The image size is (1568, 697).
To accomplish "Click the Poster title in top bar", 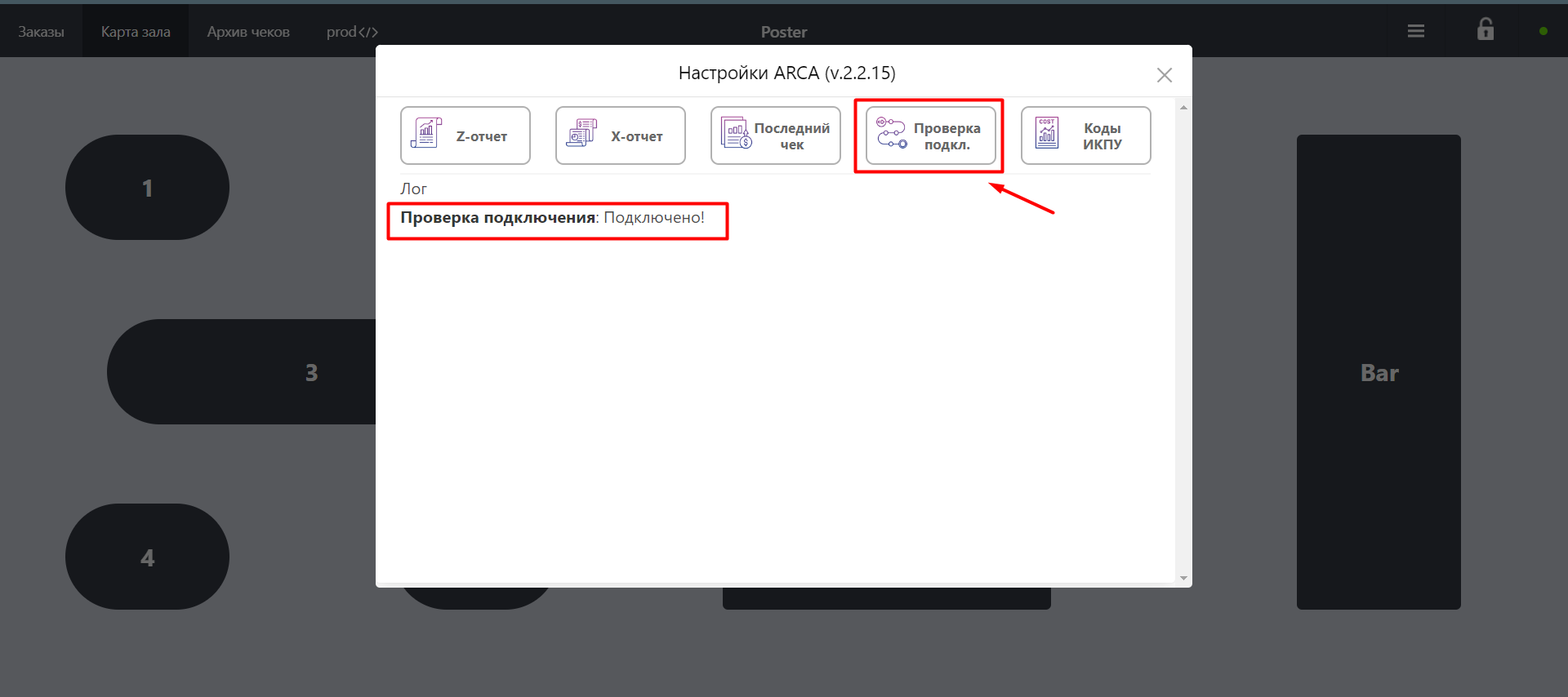I will (x=784, y=32).
